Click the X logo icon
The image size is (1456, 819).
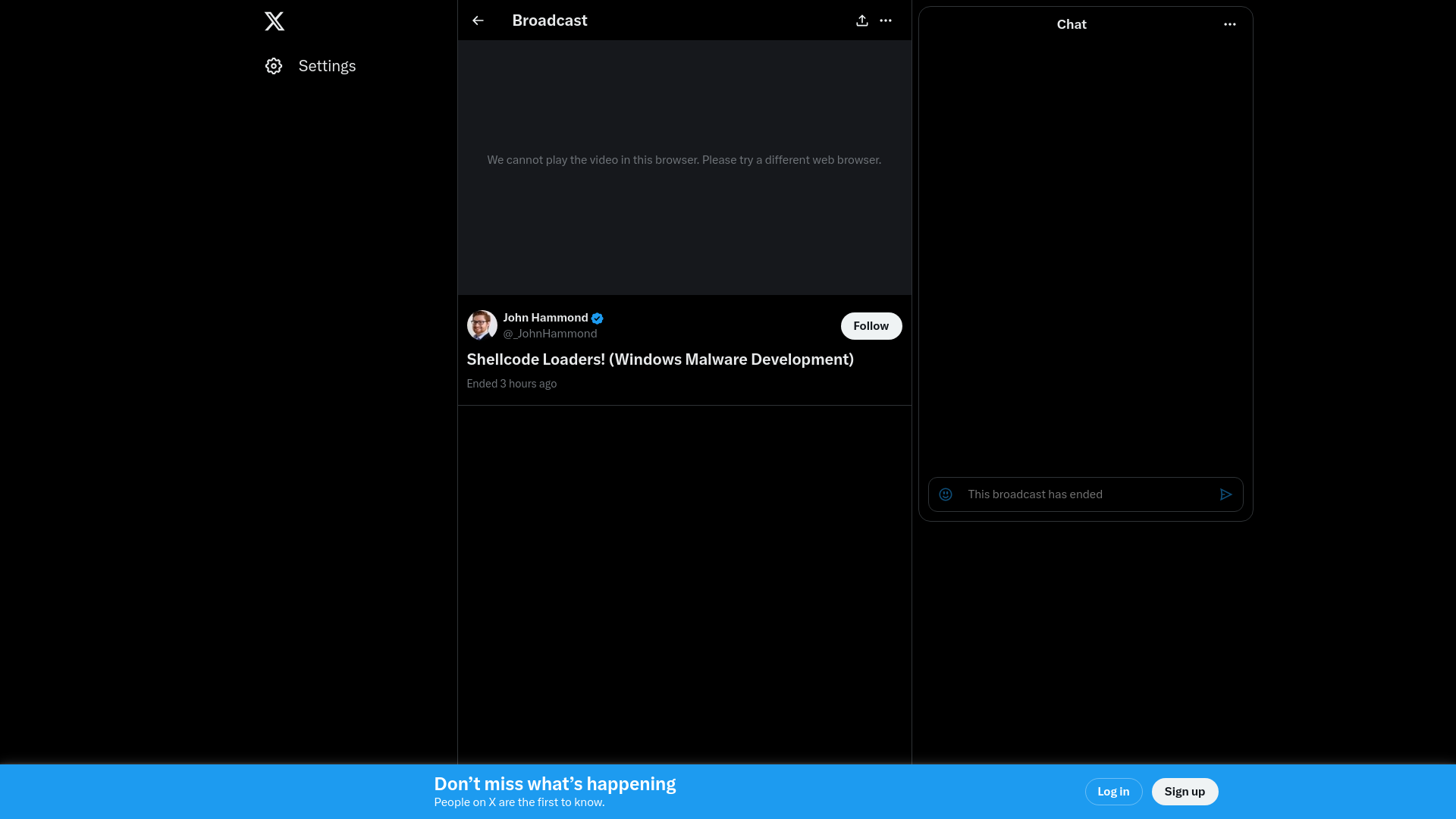tap(274, 20)
